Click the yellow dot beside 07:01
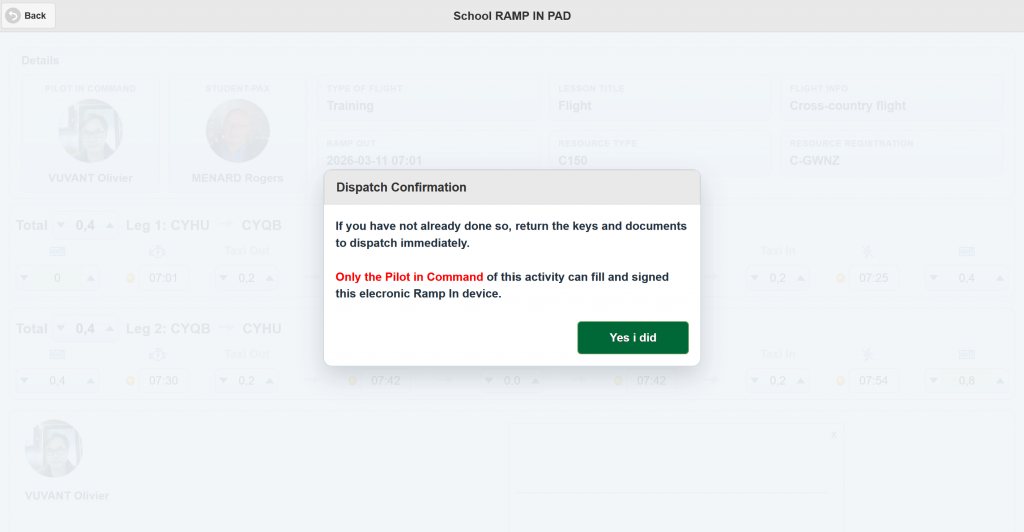 coord(131,277)
